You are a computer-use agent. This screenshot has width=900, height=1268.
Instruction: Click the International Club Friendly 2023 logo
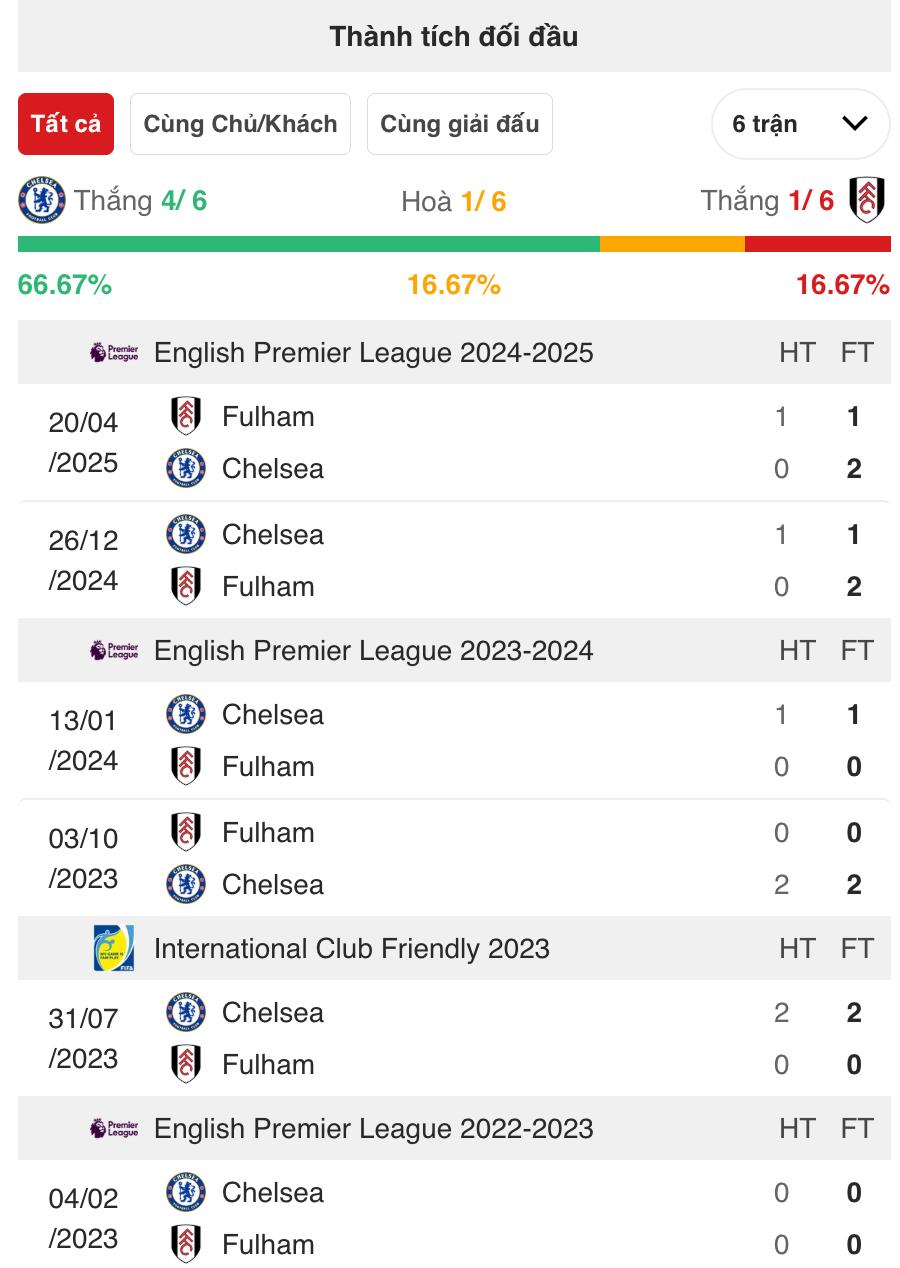point(113,948)
